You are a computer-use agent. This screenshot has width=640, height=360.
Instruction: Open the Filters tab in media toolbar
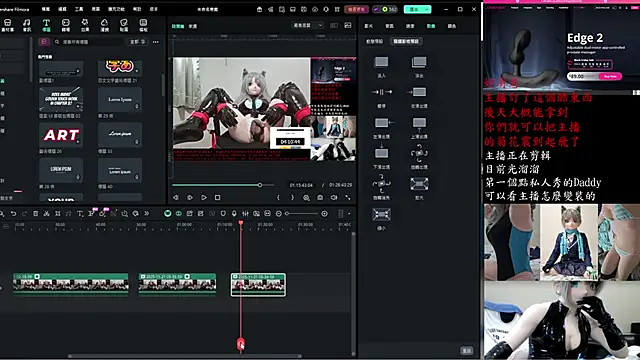pos(104,25)
